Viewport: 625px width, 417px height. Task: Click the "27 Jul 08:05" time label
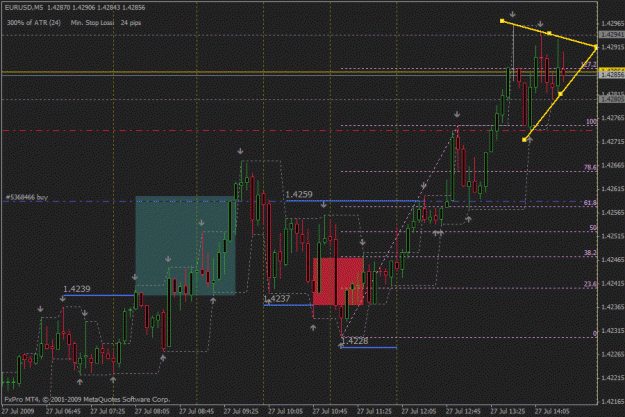point(152,411)
